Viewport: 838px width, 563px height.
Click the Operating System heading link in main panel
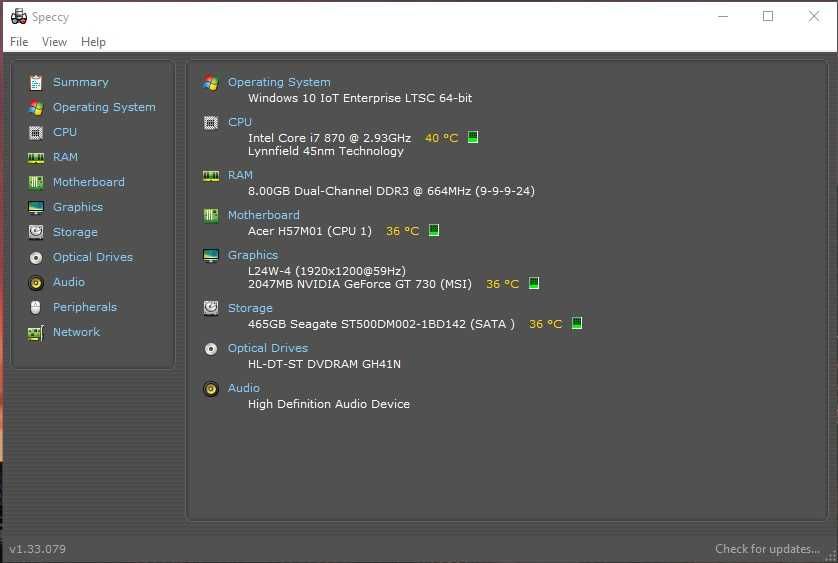point(279,82)
